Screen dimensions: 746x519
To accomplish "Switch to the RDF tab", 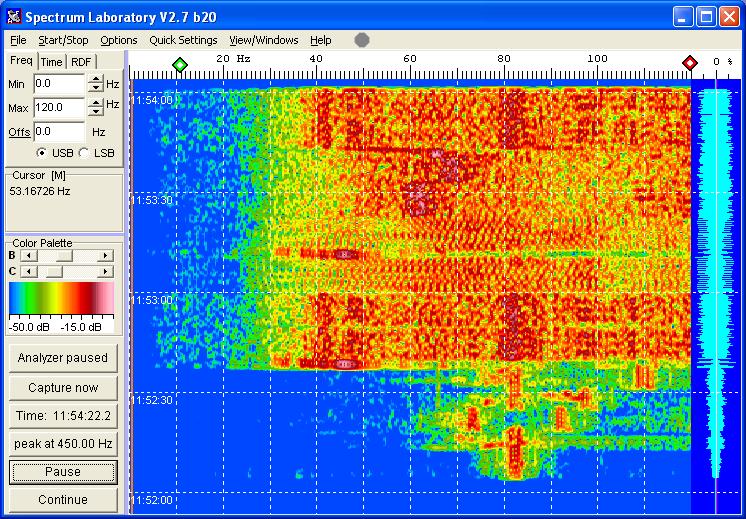I will pyautogui.click(x=81, y=62).
